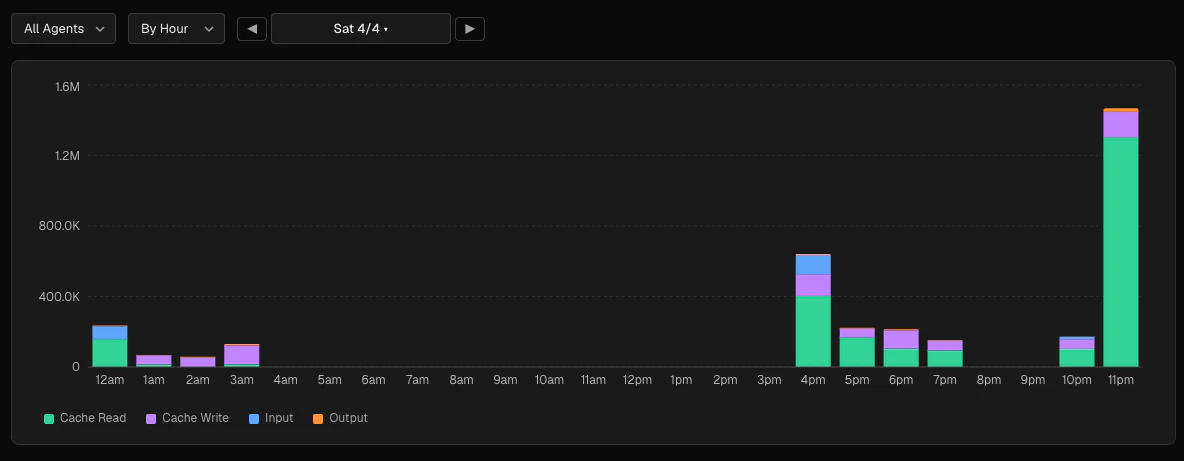Open the All Agents dropdown
This screenshot has height=461, width=1184.
[x=63, y=29]
